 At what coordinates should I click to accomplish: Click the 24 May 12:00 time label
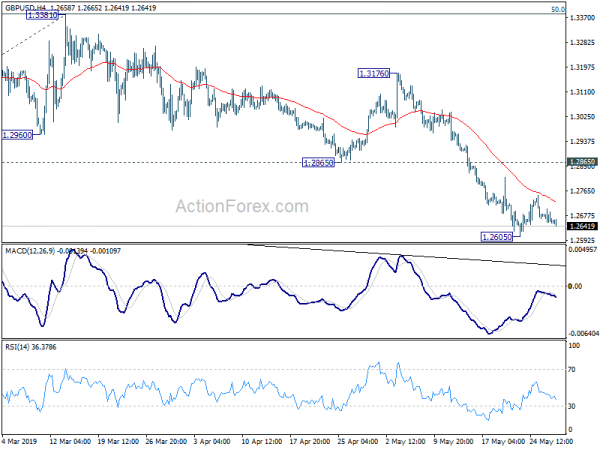[551, 441]
